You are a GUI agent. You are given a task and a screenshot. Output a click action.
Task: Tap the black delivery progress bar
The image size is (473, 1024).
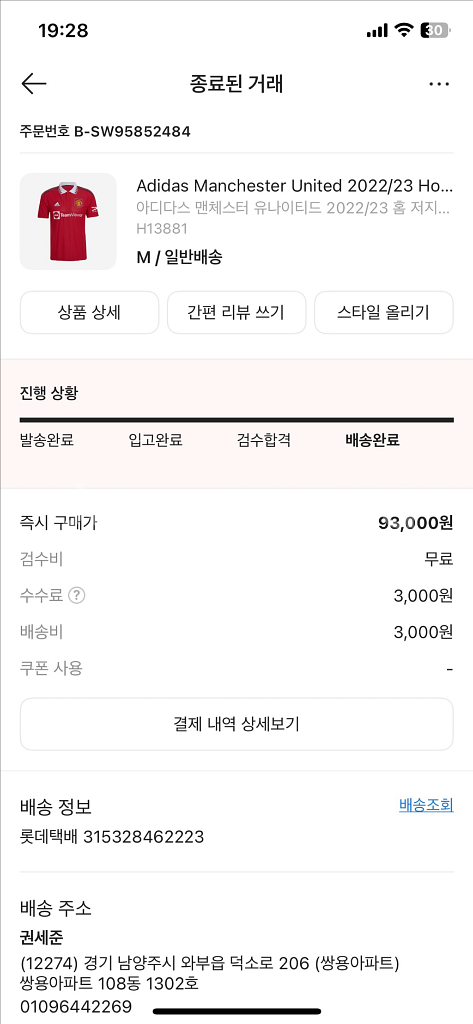[x=236, y=420]
